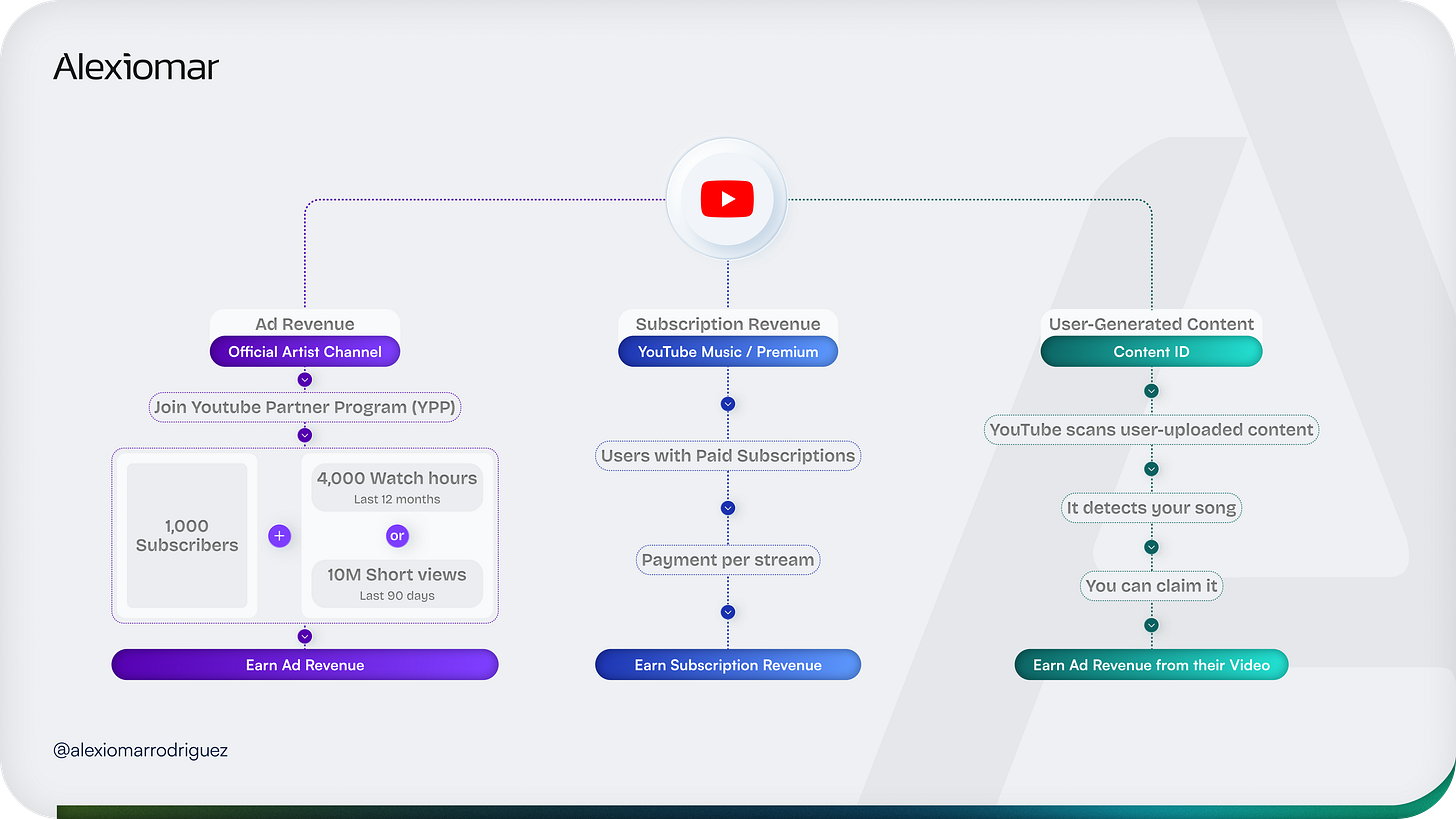This screenshot has width=1456, height=819.
Task: Click Users with Paid Subscriptions box
Action: [x=728, y=456]
